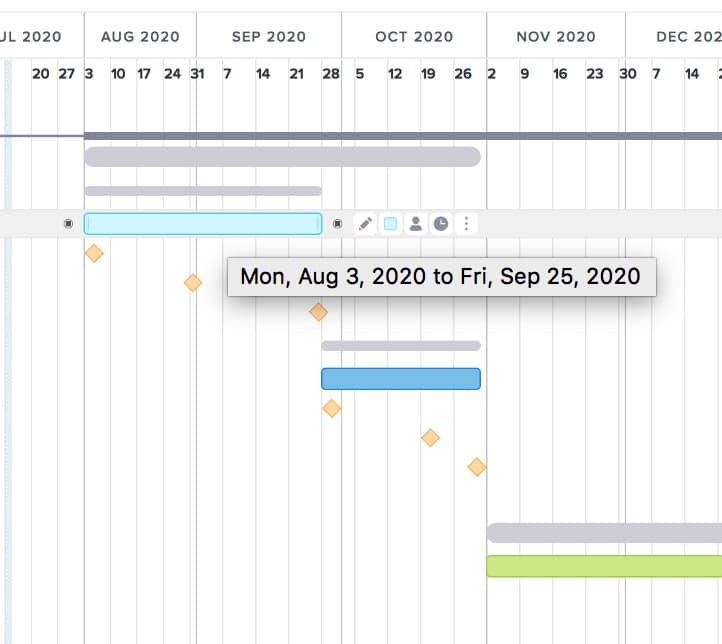Click the first milestone diamond at Aug 3
The height and width of the screenshot is (644, 722).
click(x=94, y=253)
